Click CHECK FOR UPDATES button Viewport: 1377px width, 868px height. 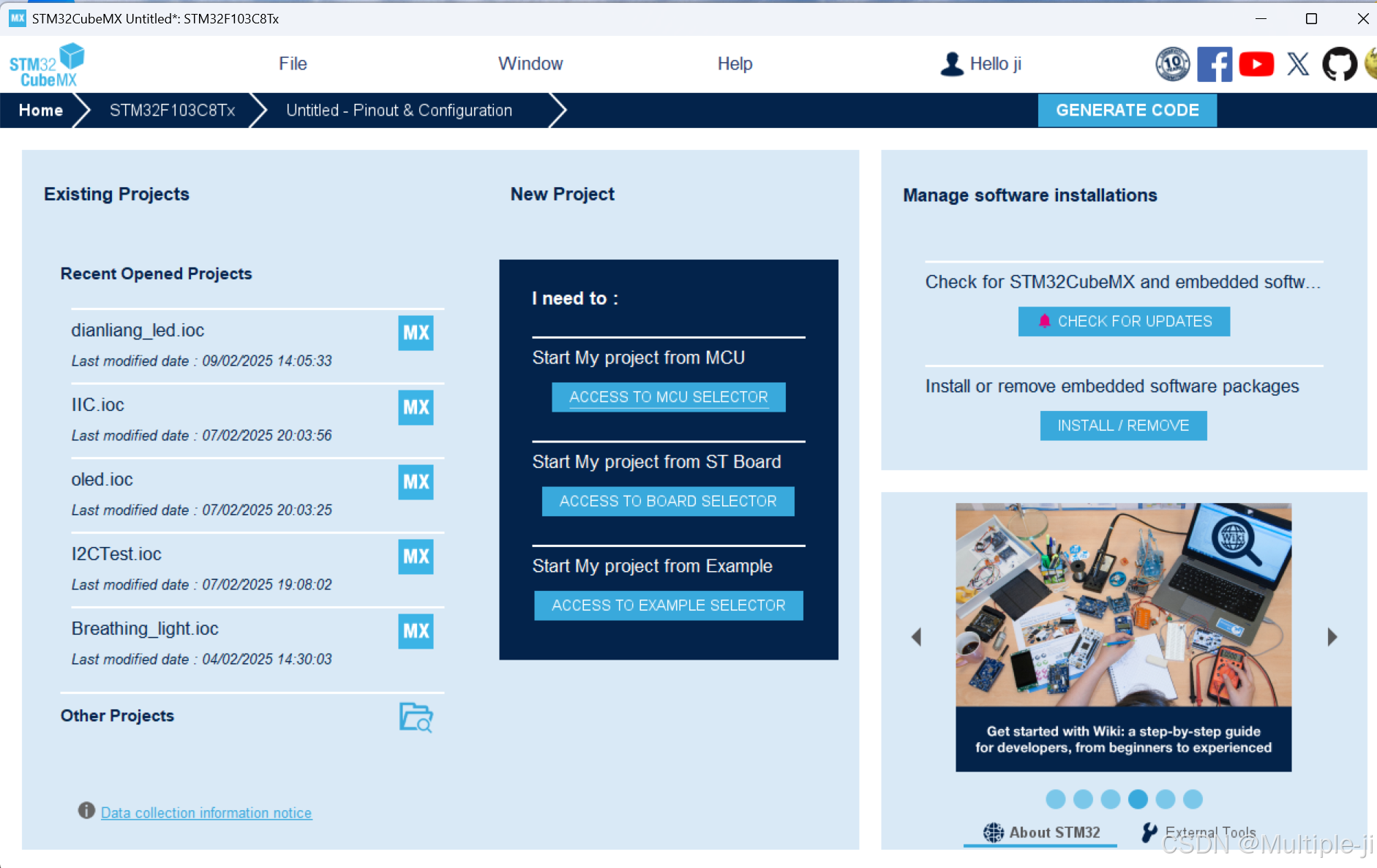[1124, 322]
